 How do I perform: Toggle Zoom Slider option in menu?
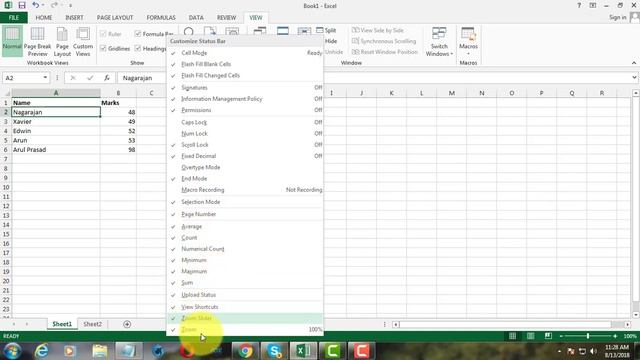click(245, 318)
